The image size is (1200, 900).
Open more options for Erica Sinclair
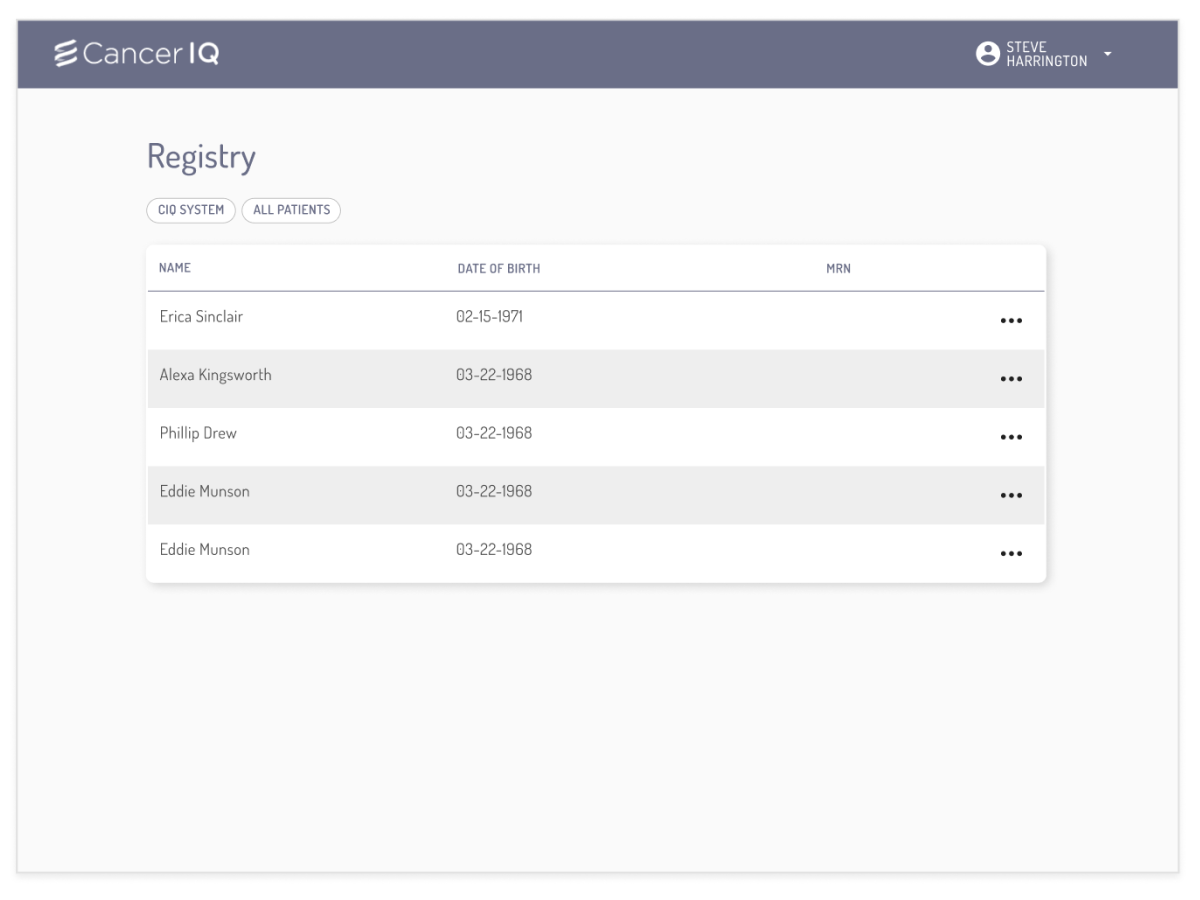(x=1011, y=321)
